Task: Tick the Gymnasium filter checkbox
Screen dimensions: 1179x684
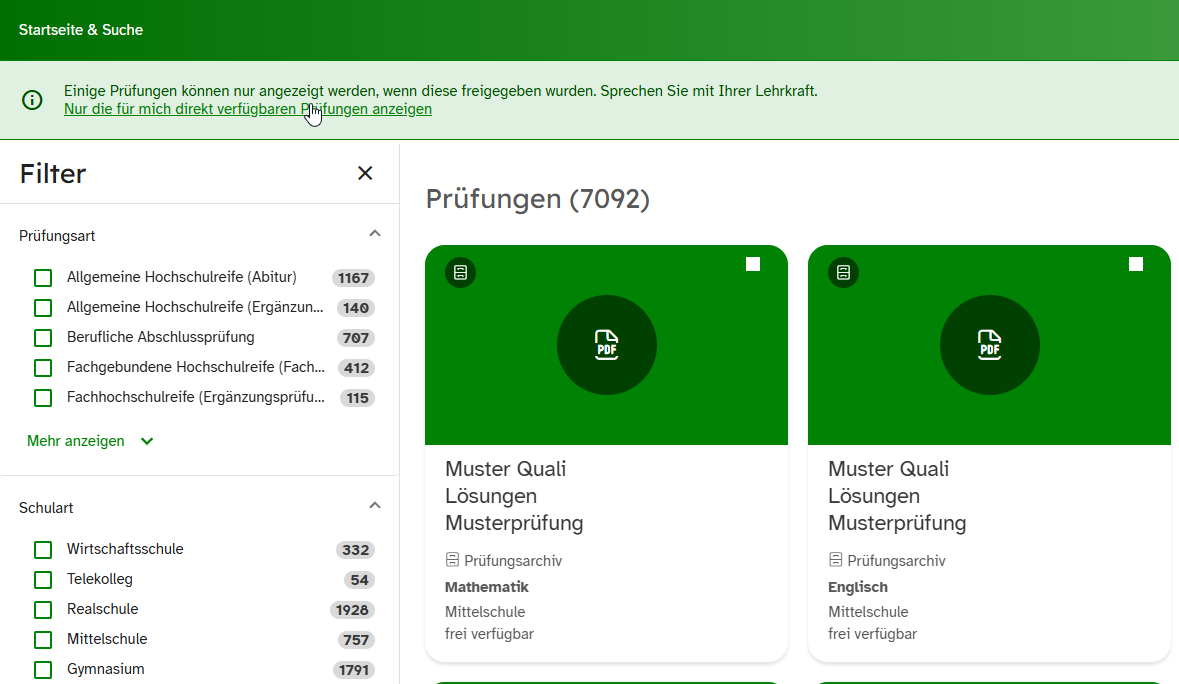Action: click(43, 670)
